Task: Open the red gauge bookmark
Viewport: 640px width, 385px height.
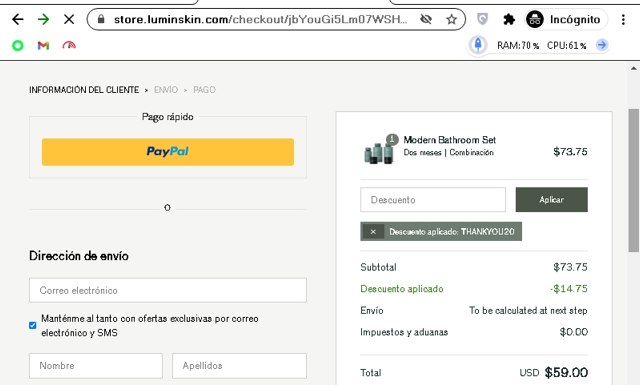Action: [x=69, y=45]
